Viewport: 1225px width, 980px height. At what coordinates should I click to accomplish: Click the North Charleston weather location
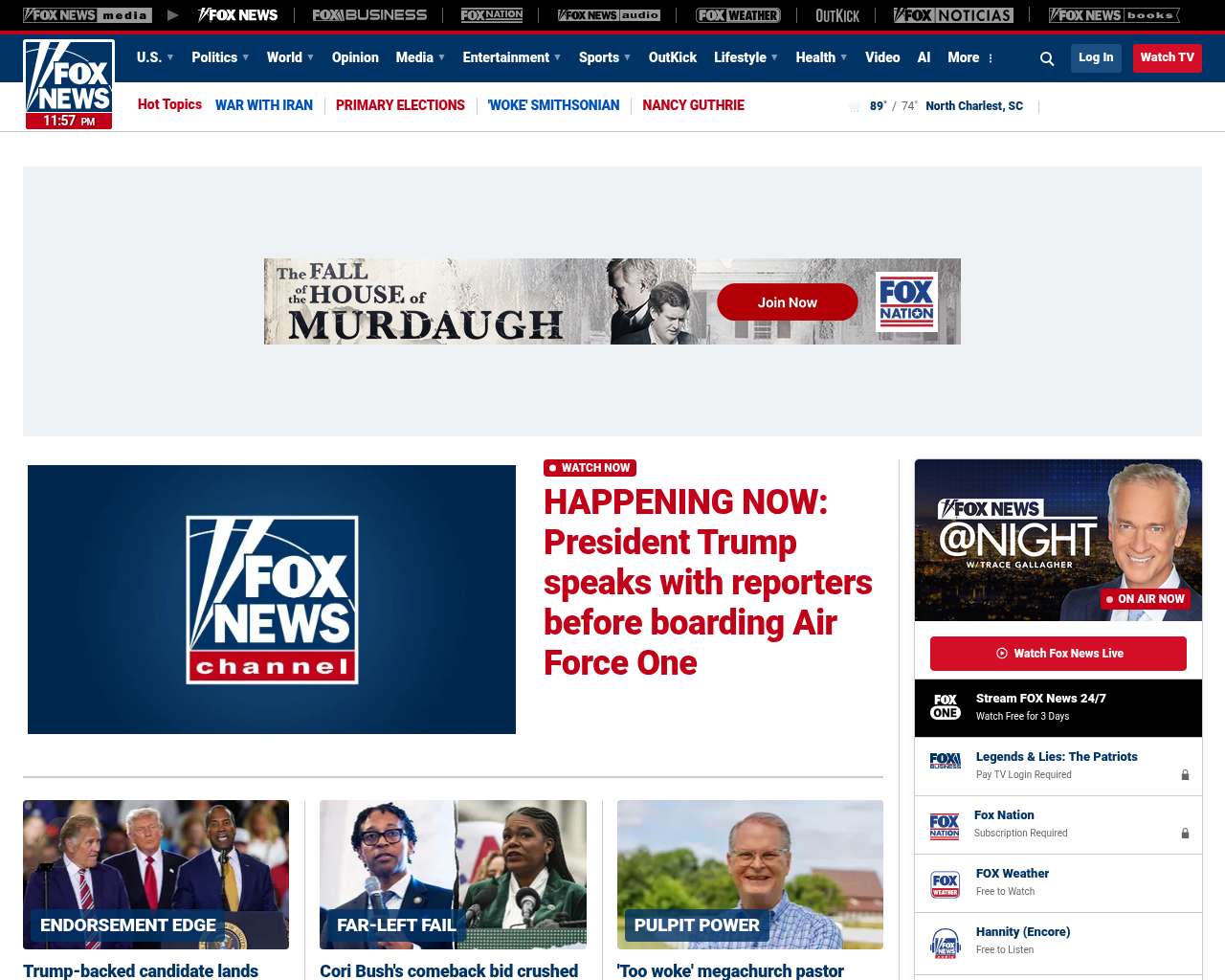[974, 106]
